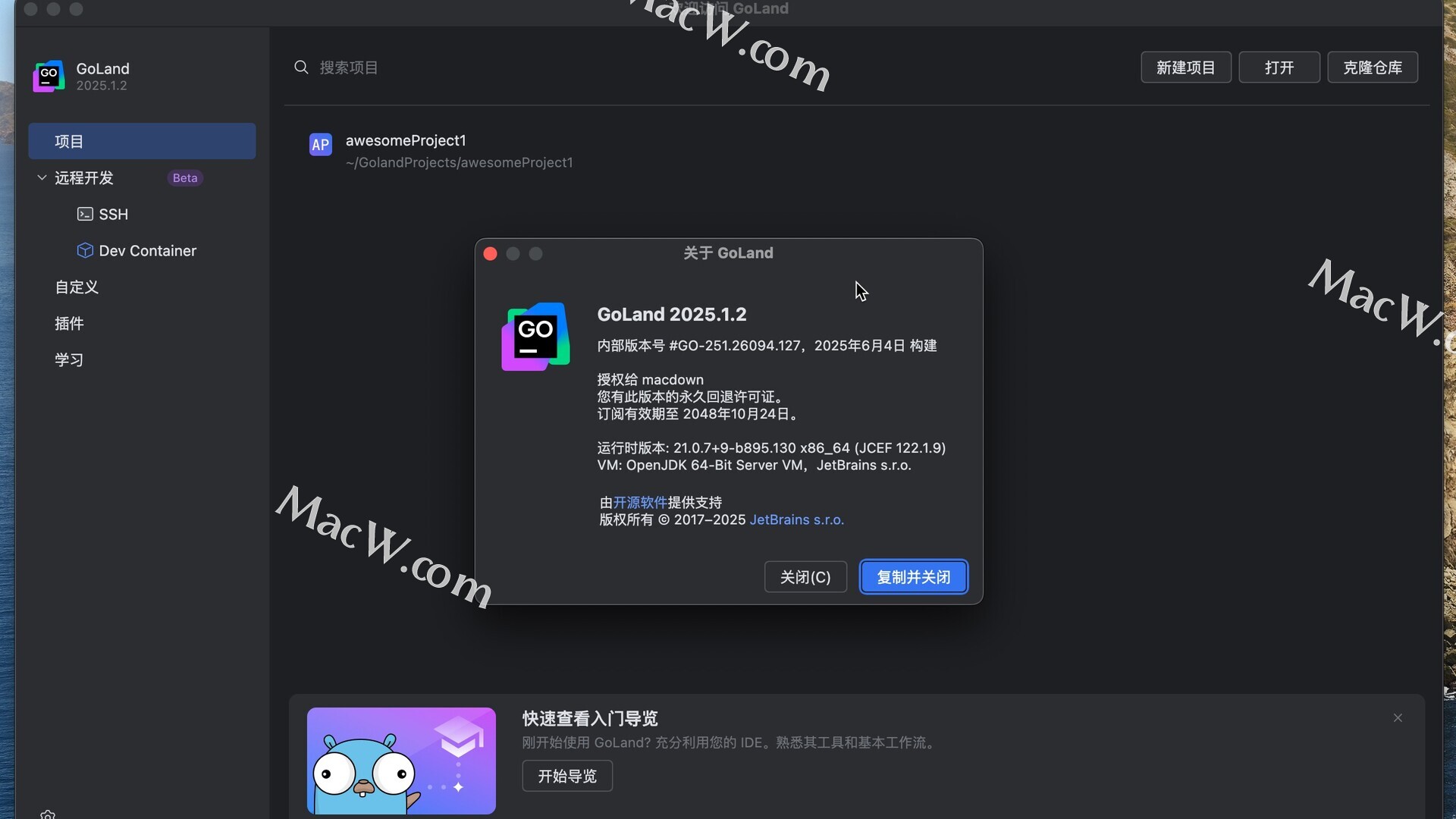Select the 项目 sidebar item
Image resolution: width=1456 pixels, height=819 pixels.
tap(142, 141)
